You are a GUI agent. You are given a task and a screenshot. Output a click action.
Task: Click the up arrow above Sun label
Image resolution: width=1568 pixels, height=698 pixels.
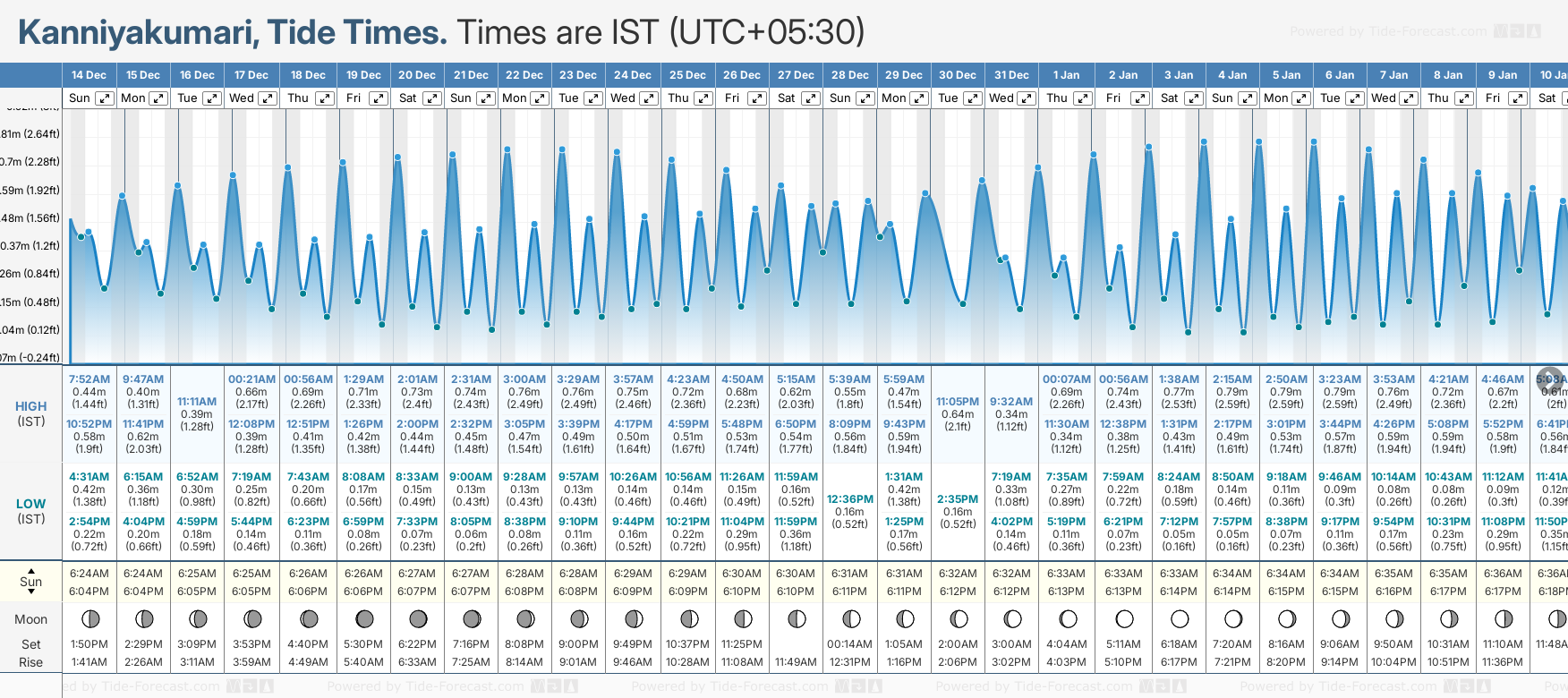click(x=31, y=570)
